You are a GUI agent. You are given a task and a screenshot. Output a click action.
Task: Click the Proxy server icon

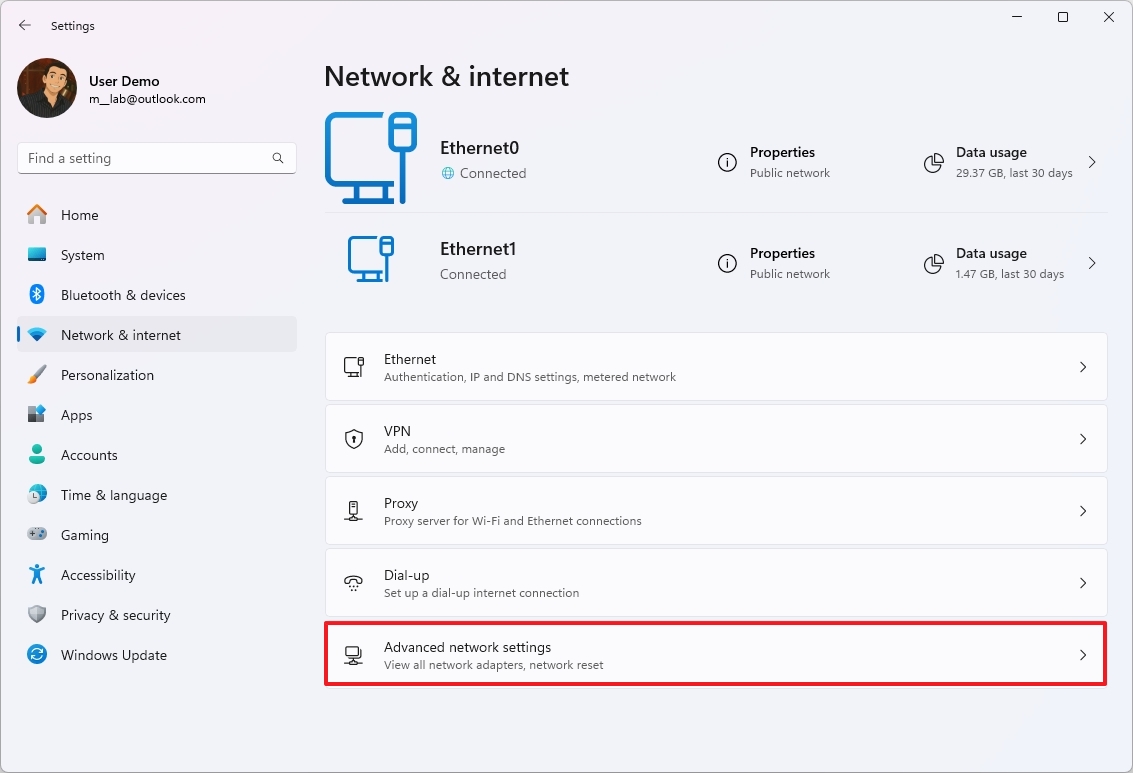(x=353, y=510)
